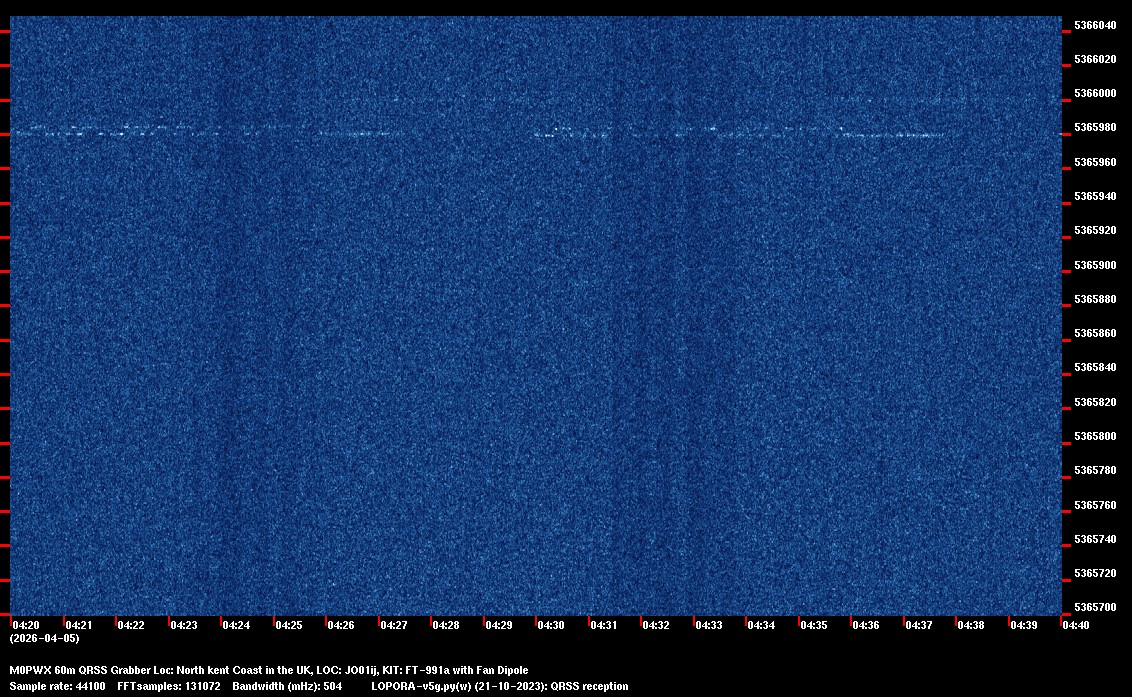Screen dimensions: 1132x697
Task: Click the Bandwidth (mHz): 504 text
Action: coord(287,686)
